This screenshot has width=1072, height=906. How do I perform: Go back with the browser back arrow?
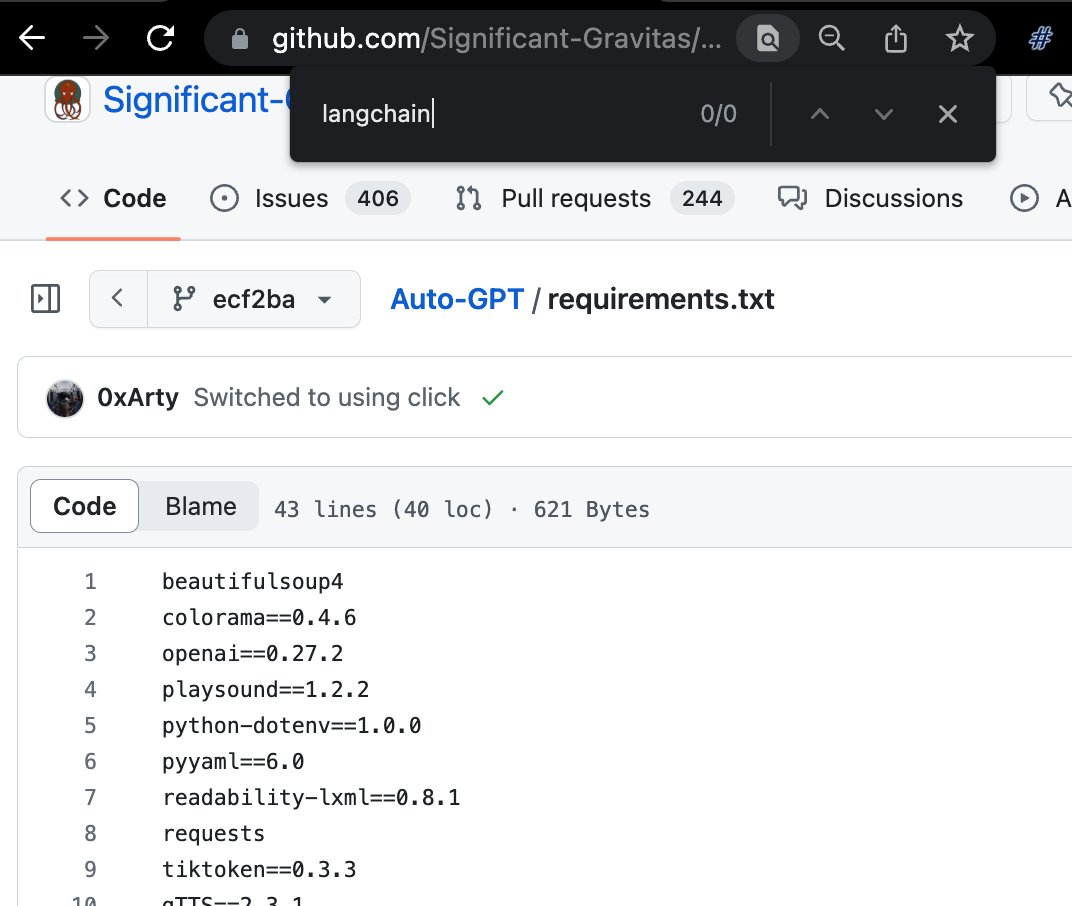click(31, 38)
